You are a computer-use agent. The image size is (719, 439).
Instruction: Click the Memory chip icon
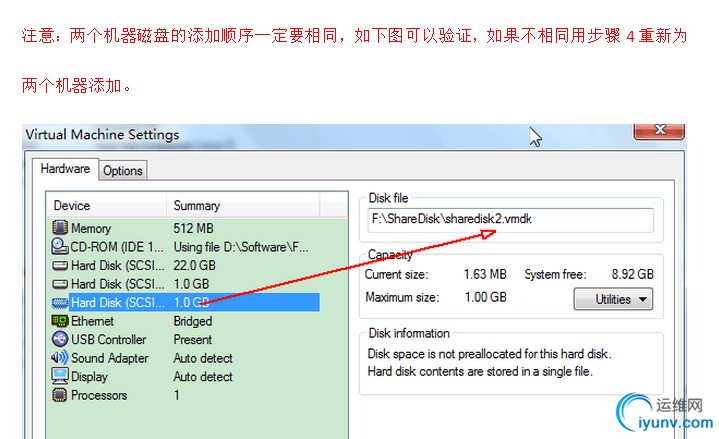pyautogui.click(x=60, y=228)
